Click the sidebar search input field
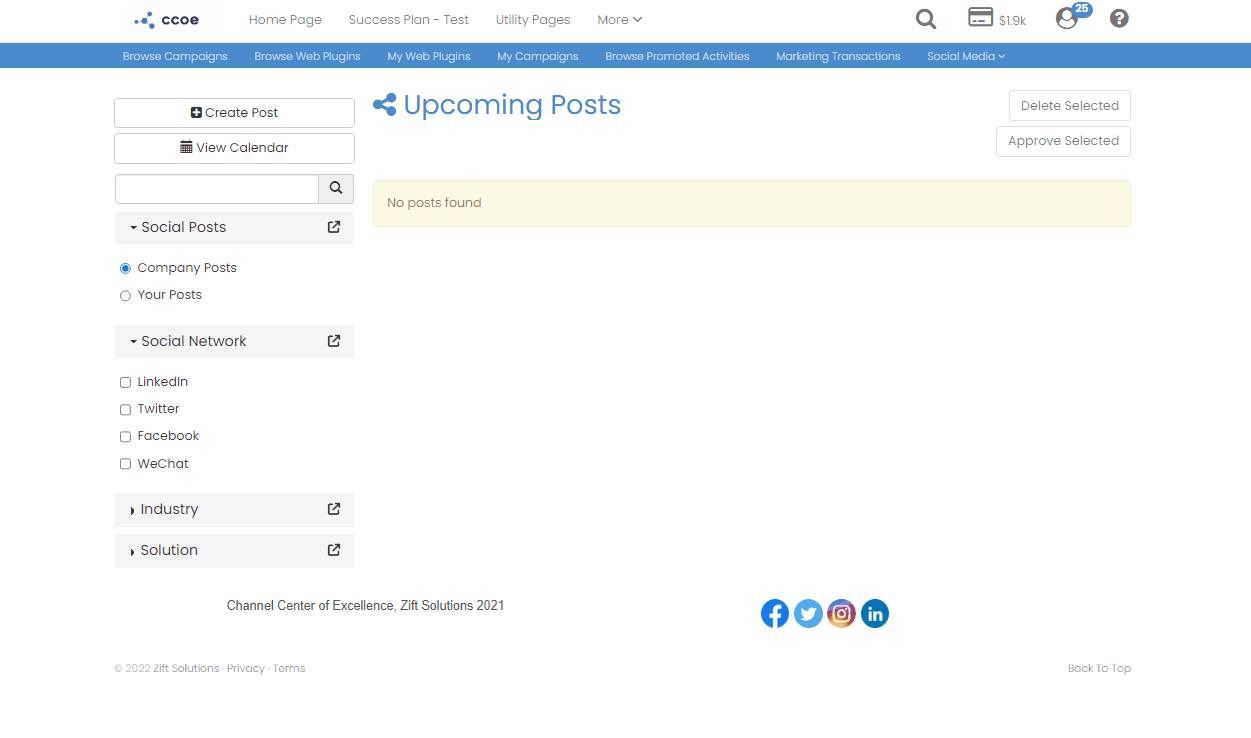This screenshot has width=1251, height=738. [216, 188]
